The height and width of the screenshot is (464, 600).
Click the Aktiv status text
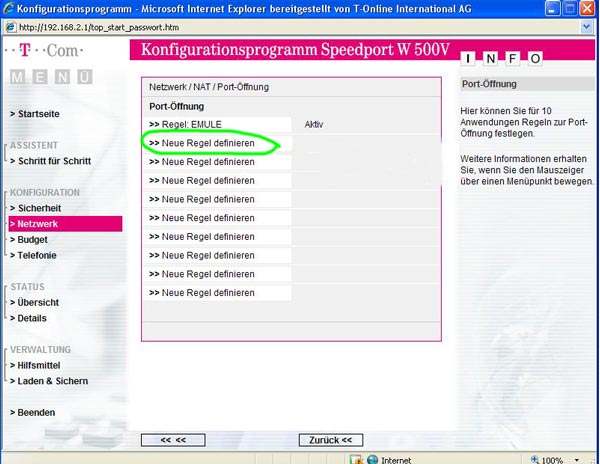pyautogui.click(x=314, y=125)
